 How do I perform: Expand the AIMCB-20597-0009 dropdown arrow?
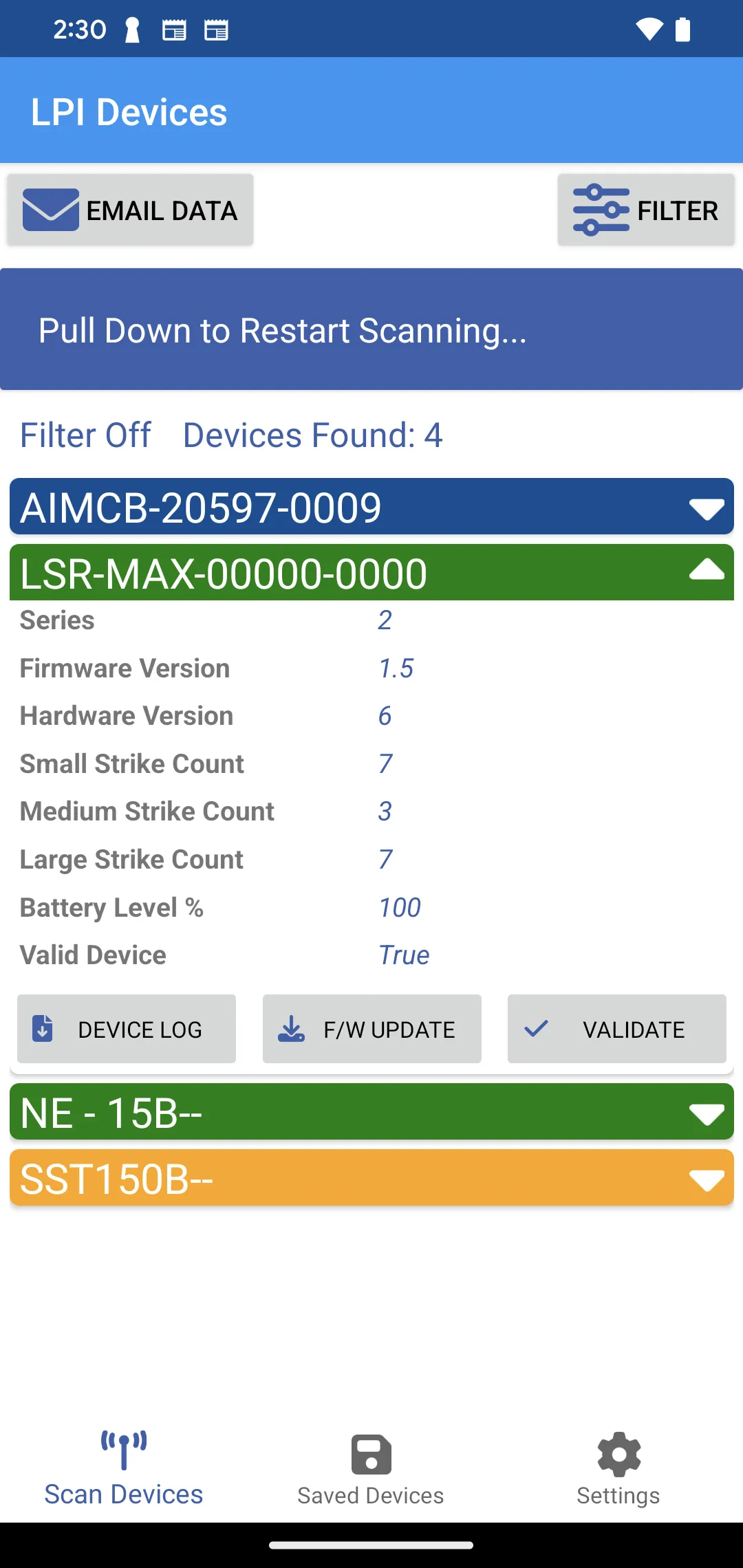707,509
